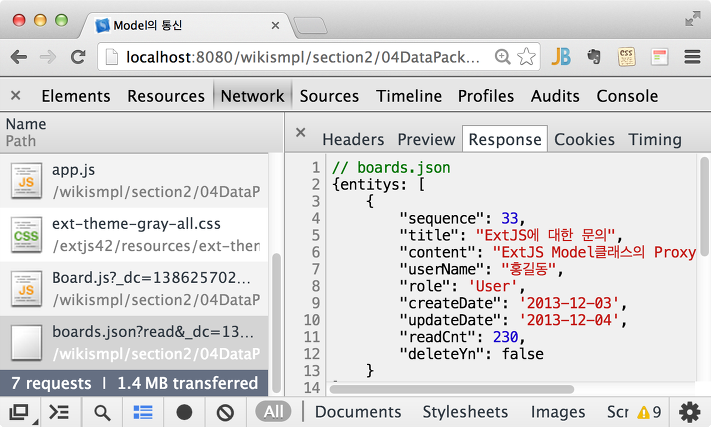Click the app.js JS file icon
This screenshot has height=427, width=711.
pos(26,181)
